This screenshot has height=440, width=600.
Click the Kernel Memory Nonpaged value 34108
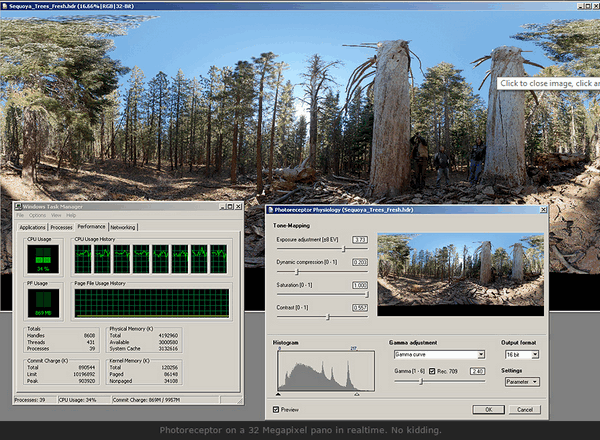pyautogui.click(x=171, y=381)
